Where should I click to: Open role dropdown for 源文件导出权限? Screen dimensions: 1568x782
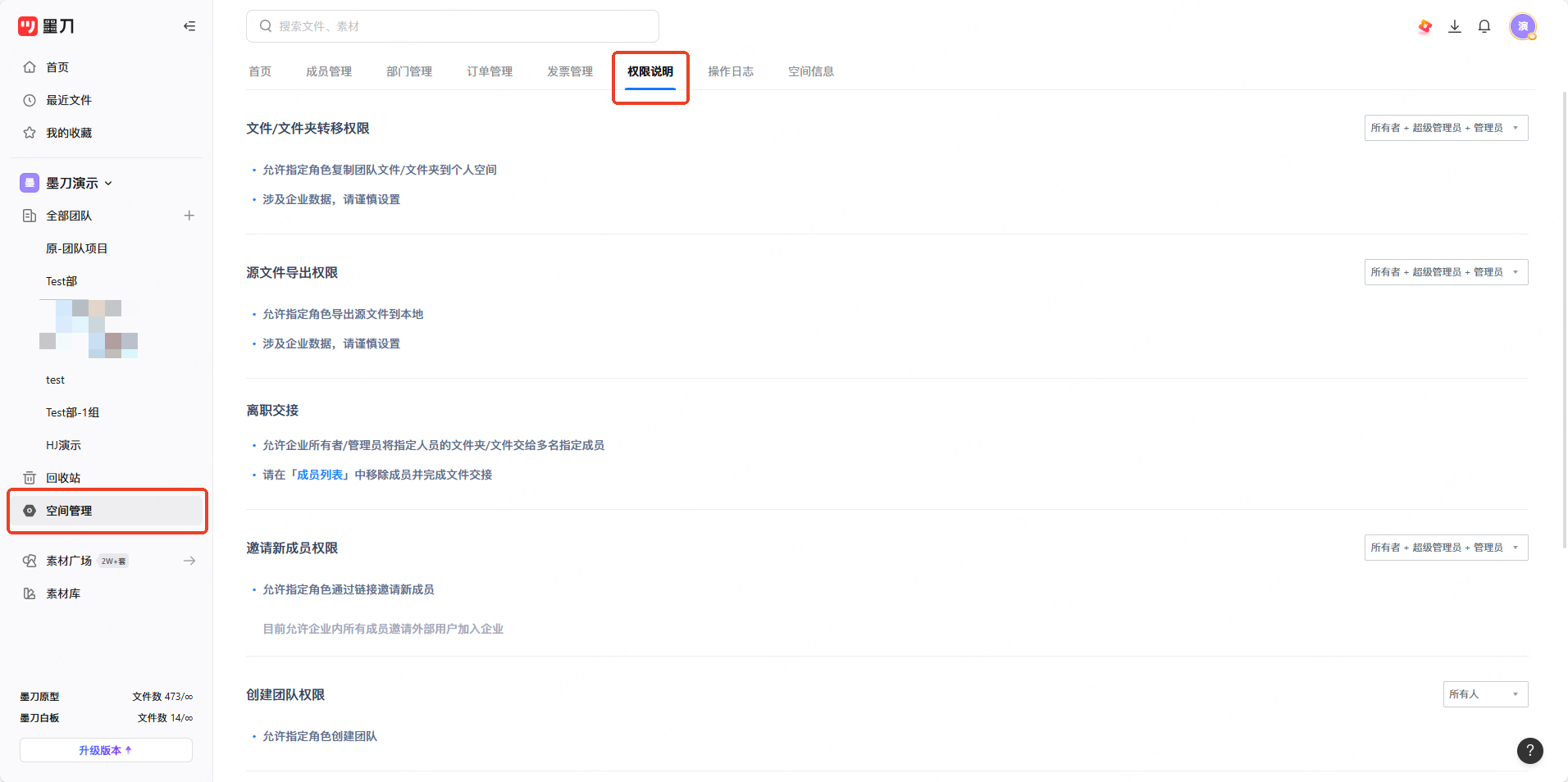click(x=1447, y=272)
